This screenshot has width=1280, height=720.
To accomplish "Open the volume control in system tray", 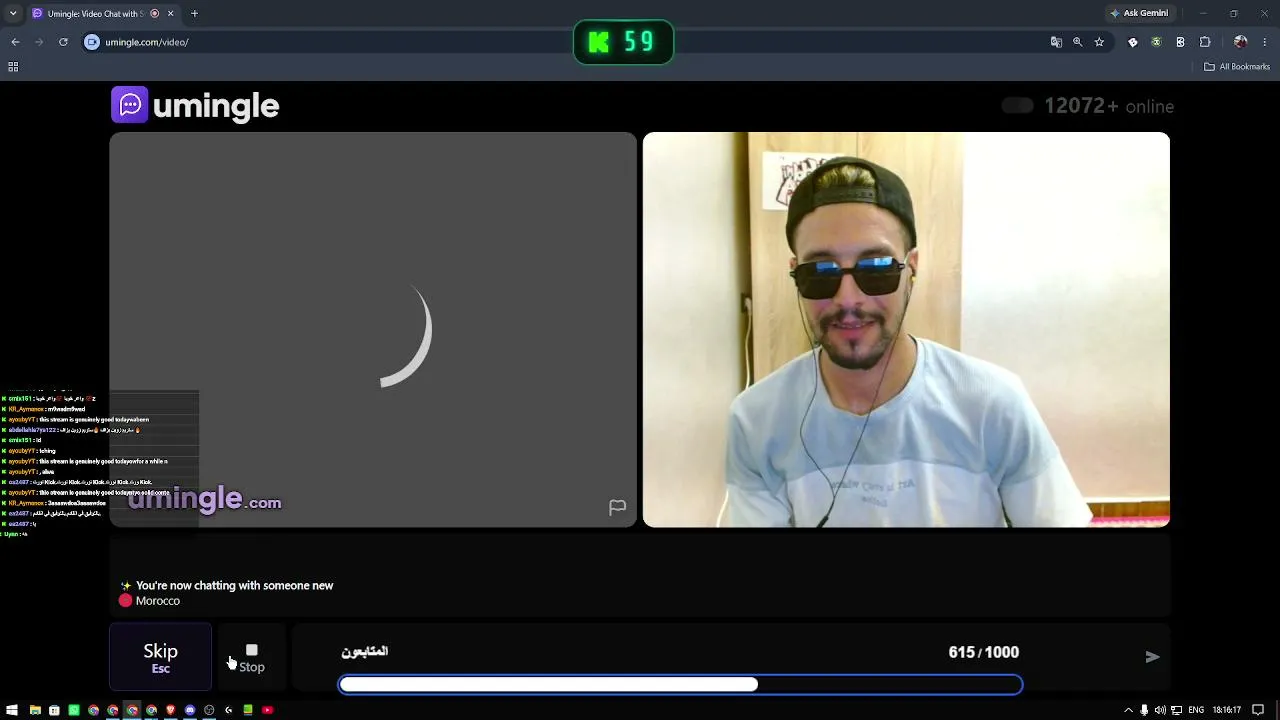I will (1159, 710).
